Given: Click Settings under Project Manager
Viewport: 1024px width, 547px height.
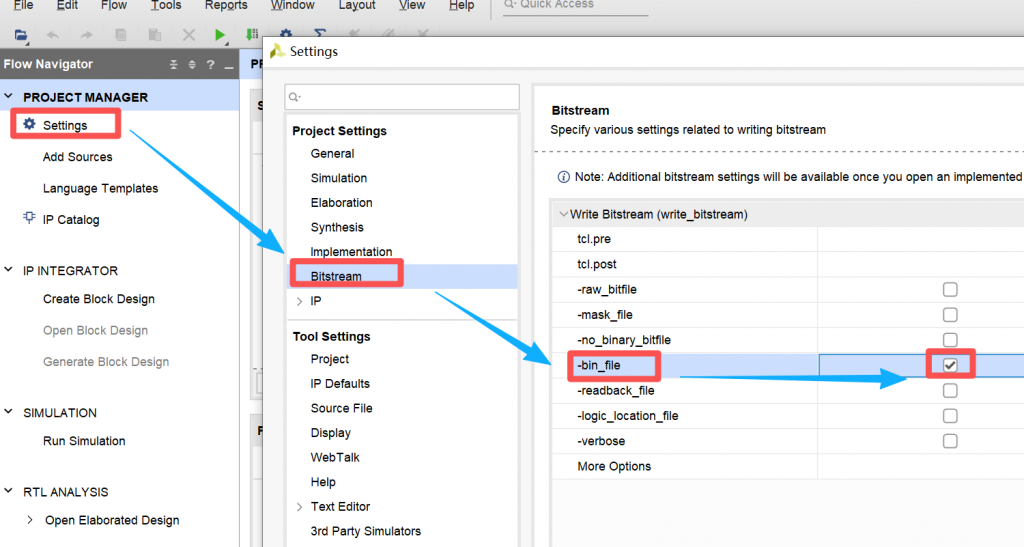Looking at the screenshot, I should (x=65, y=125).
